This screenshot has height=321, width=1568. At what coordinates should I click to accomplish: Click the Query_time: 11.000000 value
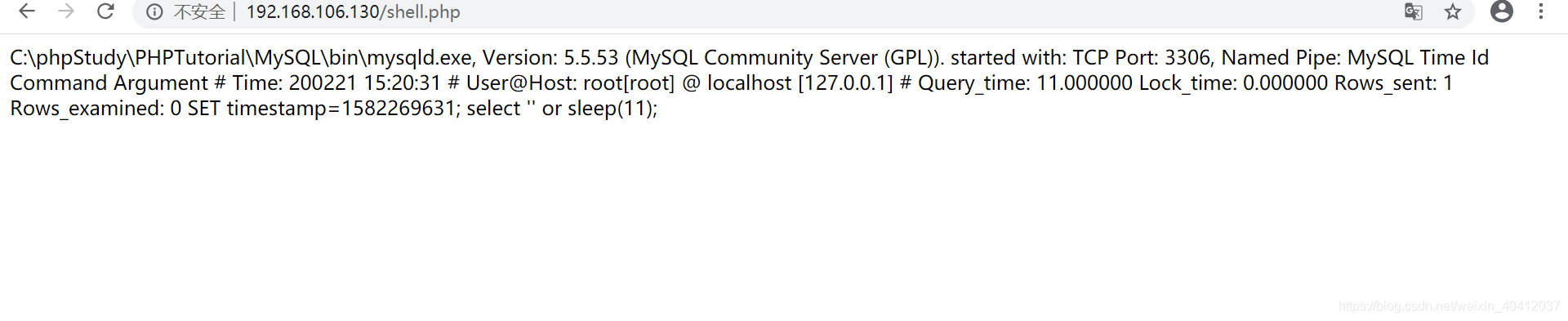pyautogui.click(x=1026, y=83)
